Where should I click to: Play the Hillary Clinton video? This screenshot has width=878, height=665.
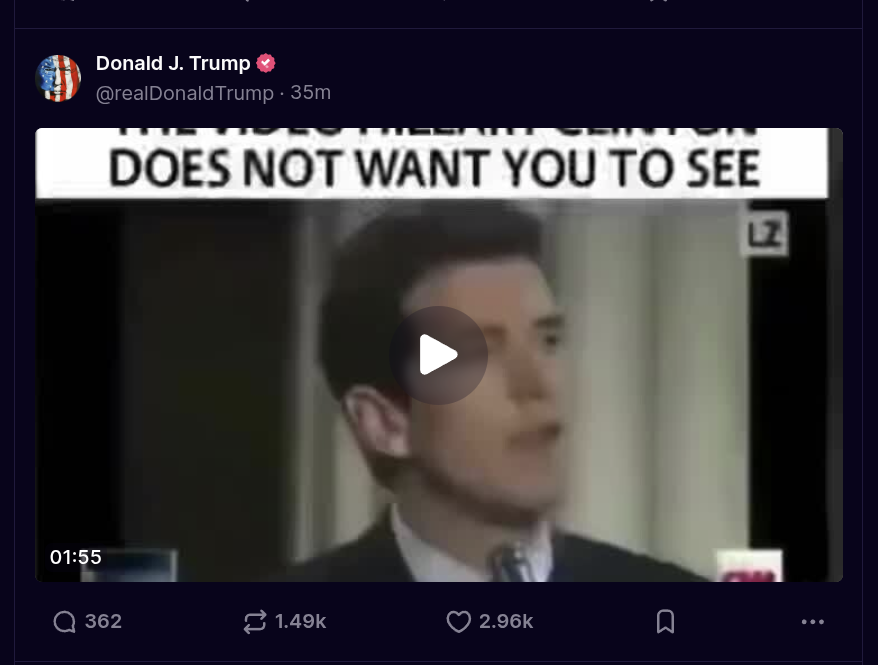tap(438, 355)
